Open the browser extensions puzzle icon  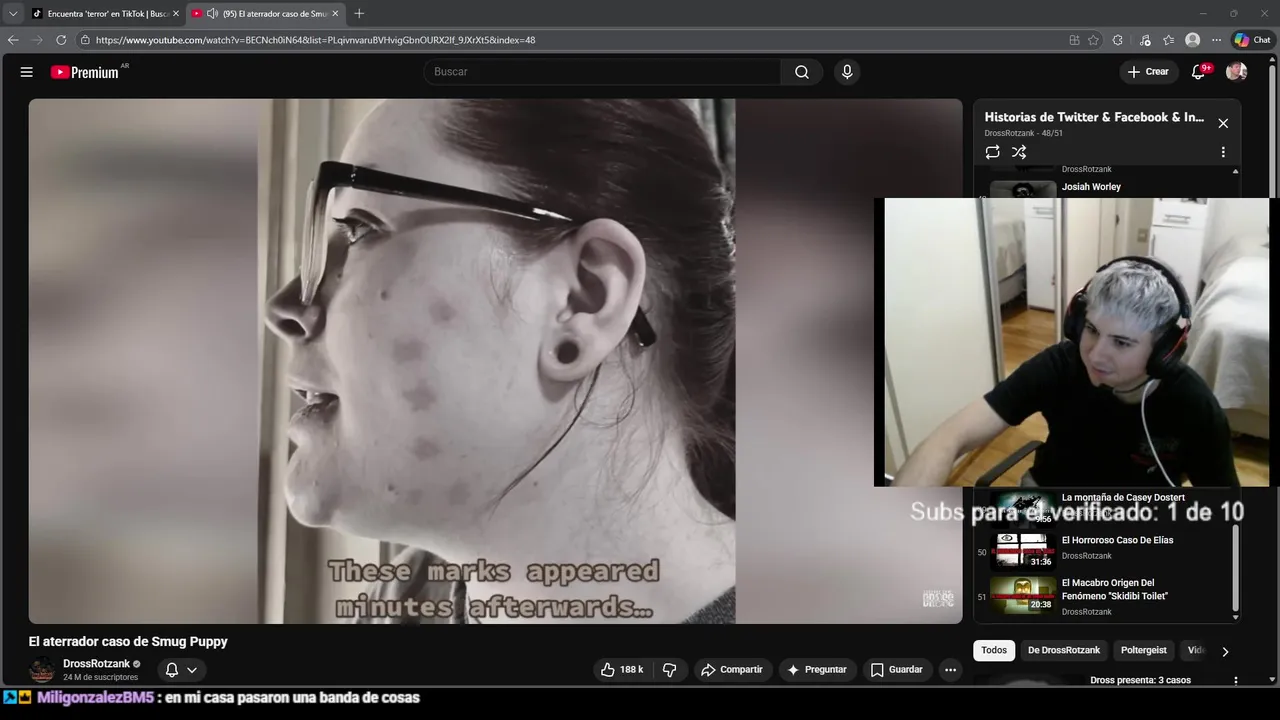click(1118, 40)
